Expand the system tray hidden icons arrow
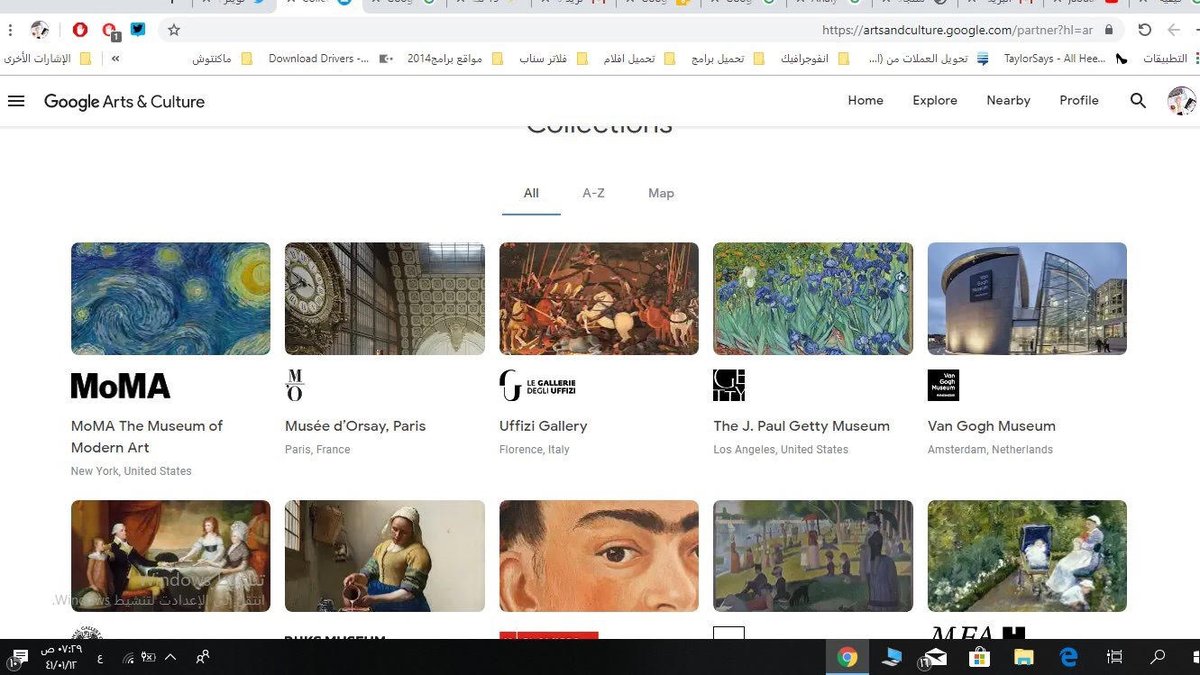 (x=170, y=657)
